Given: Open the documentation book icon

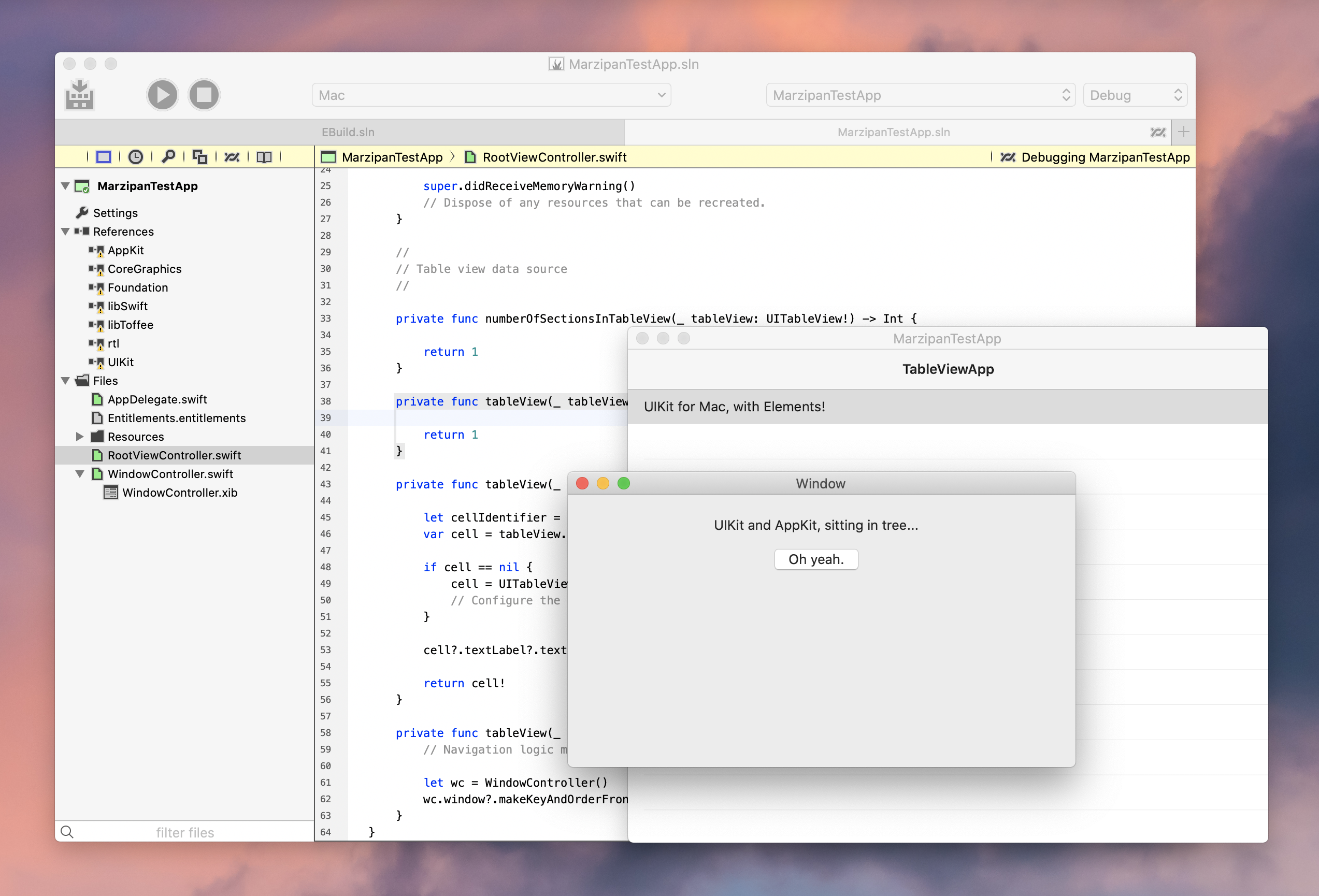Looking at the screenshot, I should pos(264,156).
